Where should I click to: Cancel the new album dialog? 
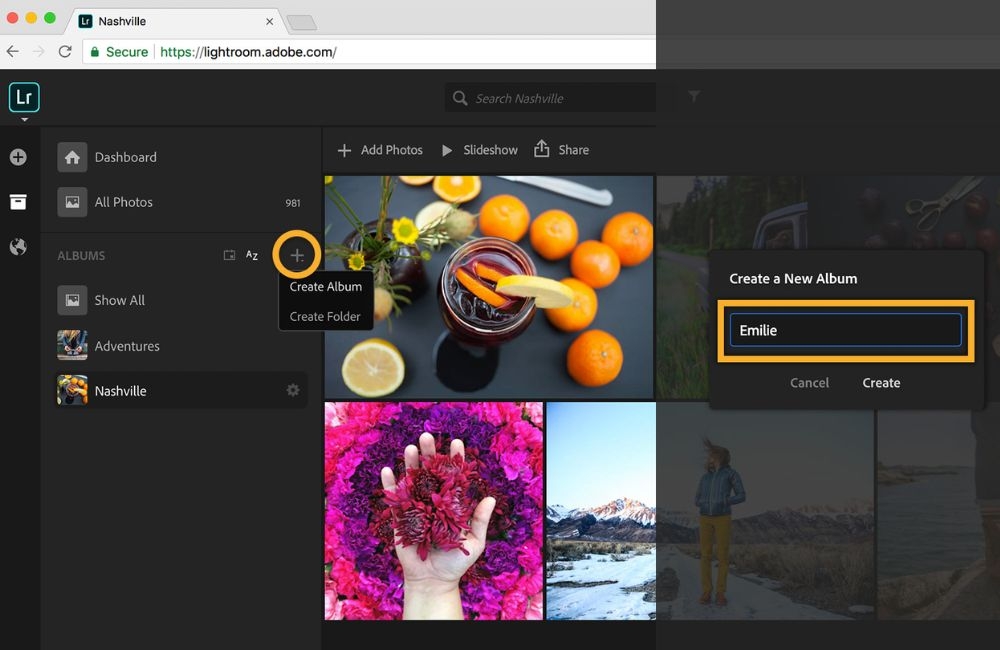(809, 383)
